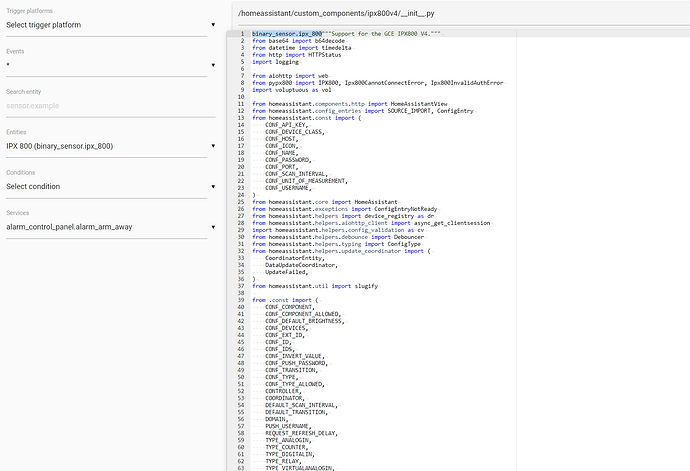690x471 pixels.
Task: Click CONF_DEFAULT_BRIGHTNESS on line 42
Action: 303,321
